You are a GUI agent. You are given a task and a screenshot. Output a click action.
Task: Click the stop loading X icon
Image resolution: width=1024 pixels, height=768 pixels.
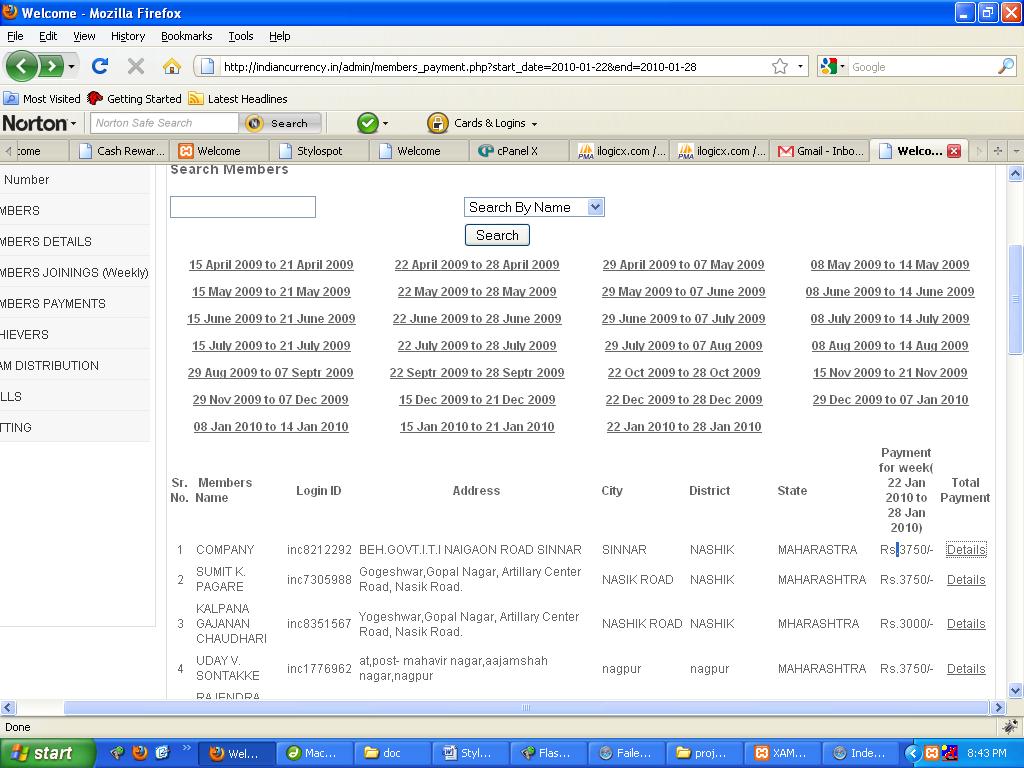[136, 66]
